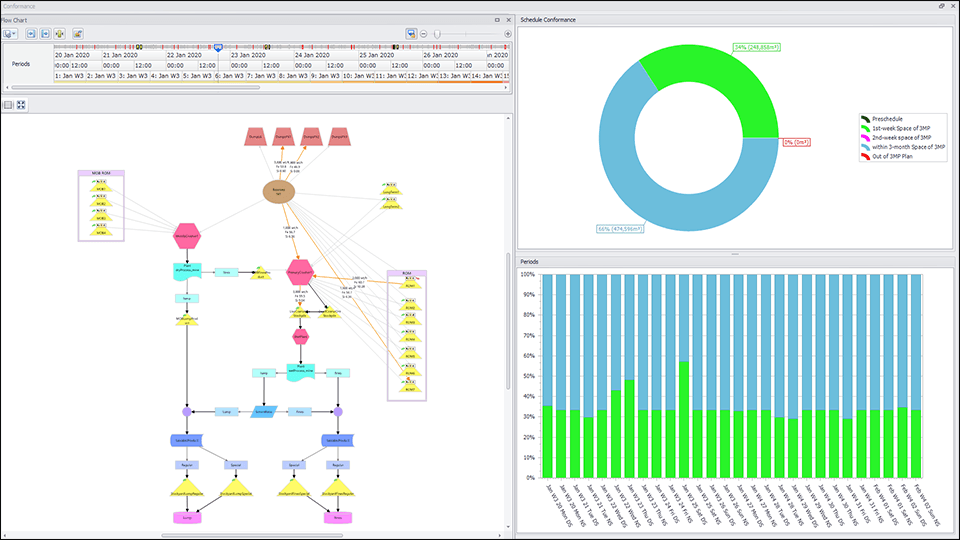Select the dry process plant cyan node
Image resolution: width=960 pixels, height=540 pixels.
187,271
